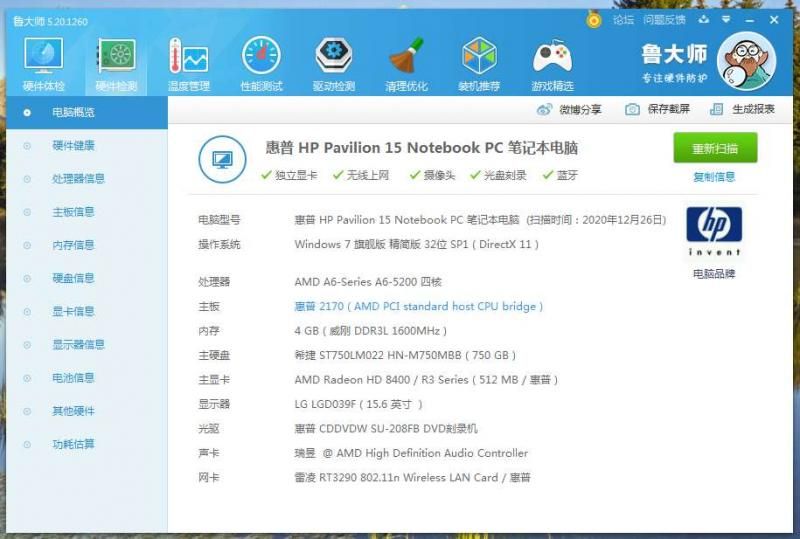Click 生成报表 generate report

[742, 109]
